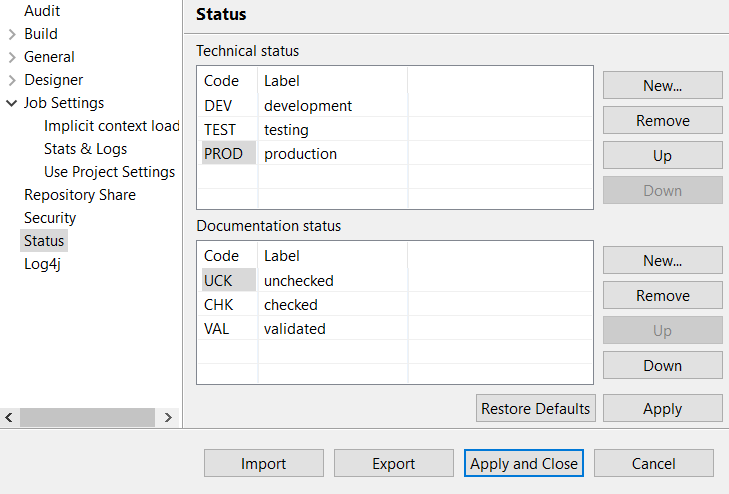Click the Export button
This screenshot has width=729, height=494.
click(x=393, y=464)
